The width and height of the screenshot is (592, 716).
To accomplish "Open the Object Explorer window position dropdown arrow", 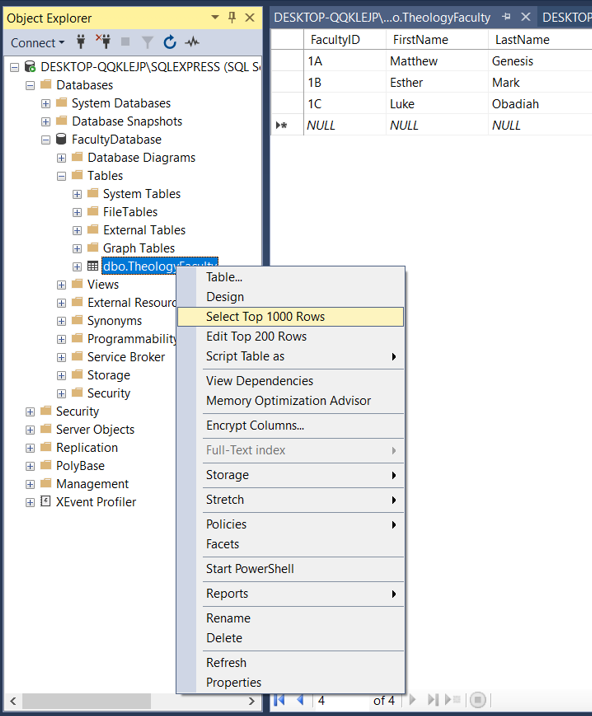I will tap(215, 17).
